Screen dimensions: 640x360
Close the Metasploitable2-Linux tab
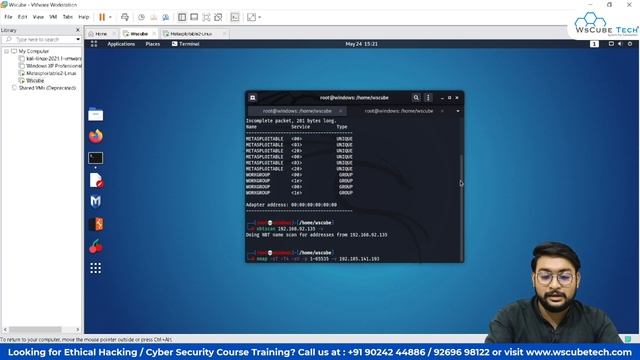pyautogui.click(x=224, y=34)
